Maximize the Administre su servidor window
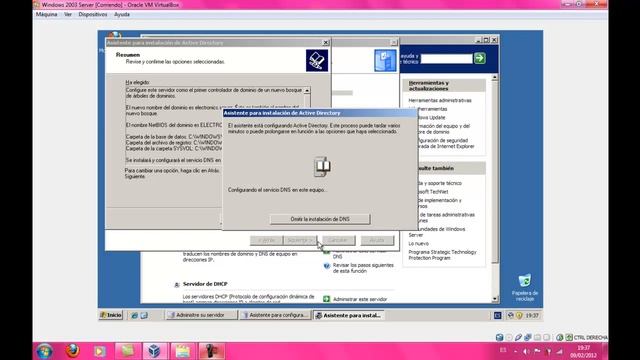640x360 pixels. click(486, 40)
